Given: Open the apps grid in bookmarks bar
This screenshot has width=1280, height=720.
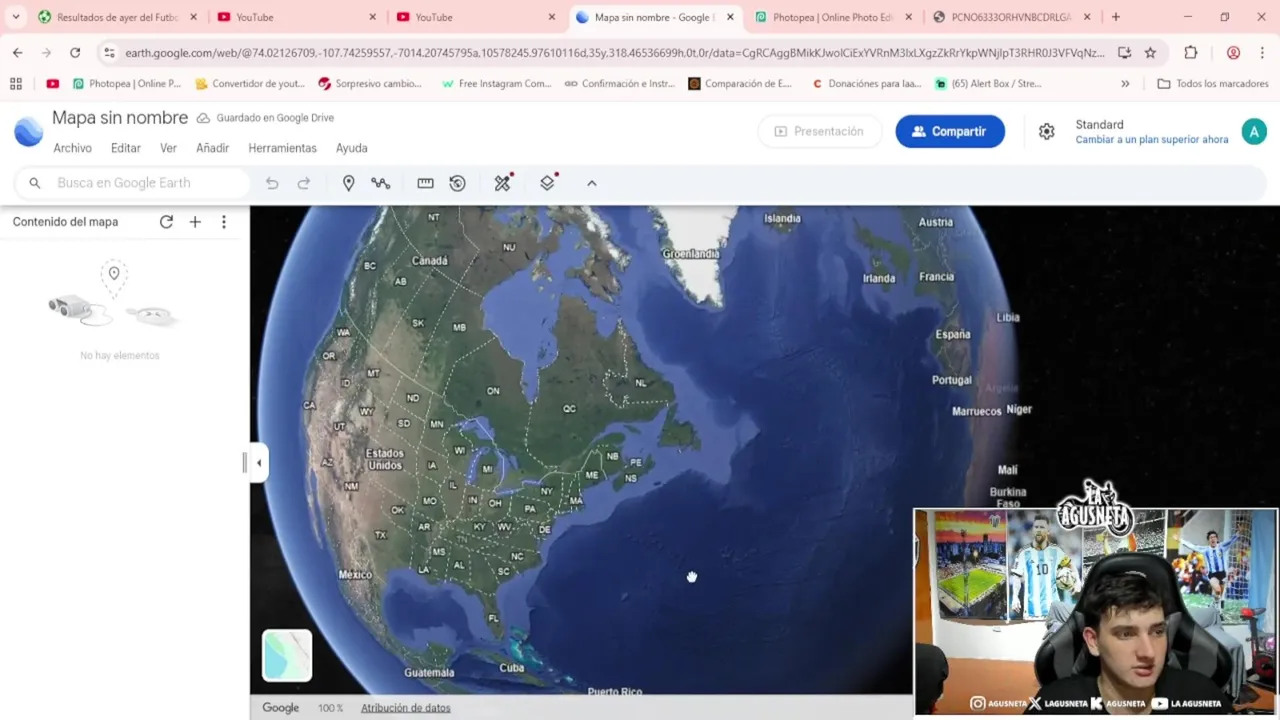Looking at the screenshot, I should (16, 84).
